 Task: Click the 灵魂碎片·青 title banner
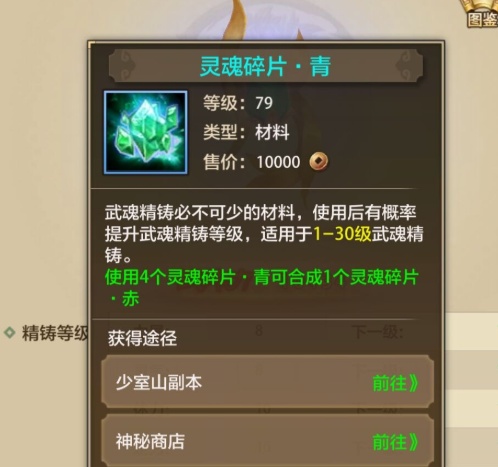click(x=266, y=65)
